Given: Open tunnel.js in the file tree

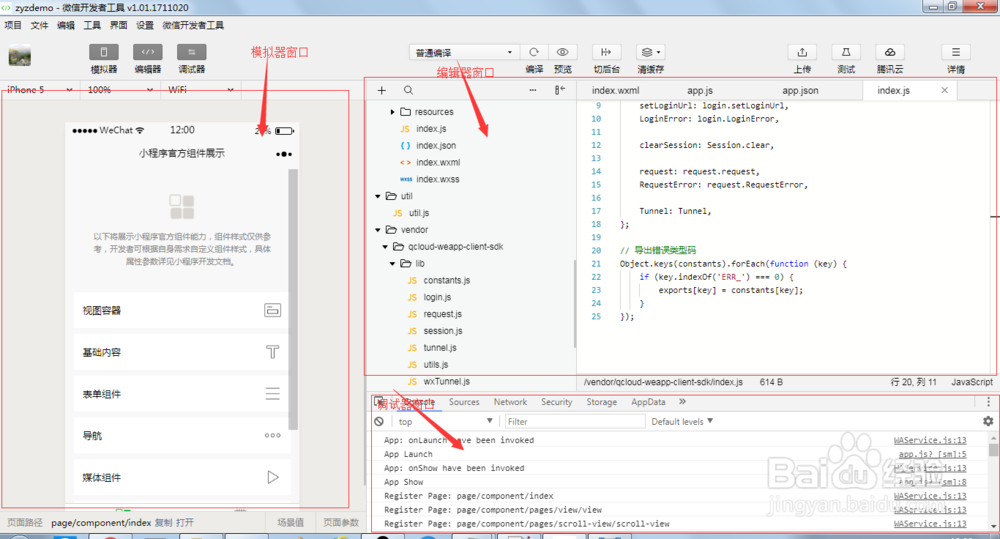Looking at the screenshot, I should (x=439, y=348).
